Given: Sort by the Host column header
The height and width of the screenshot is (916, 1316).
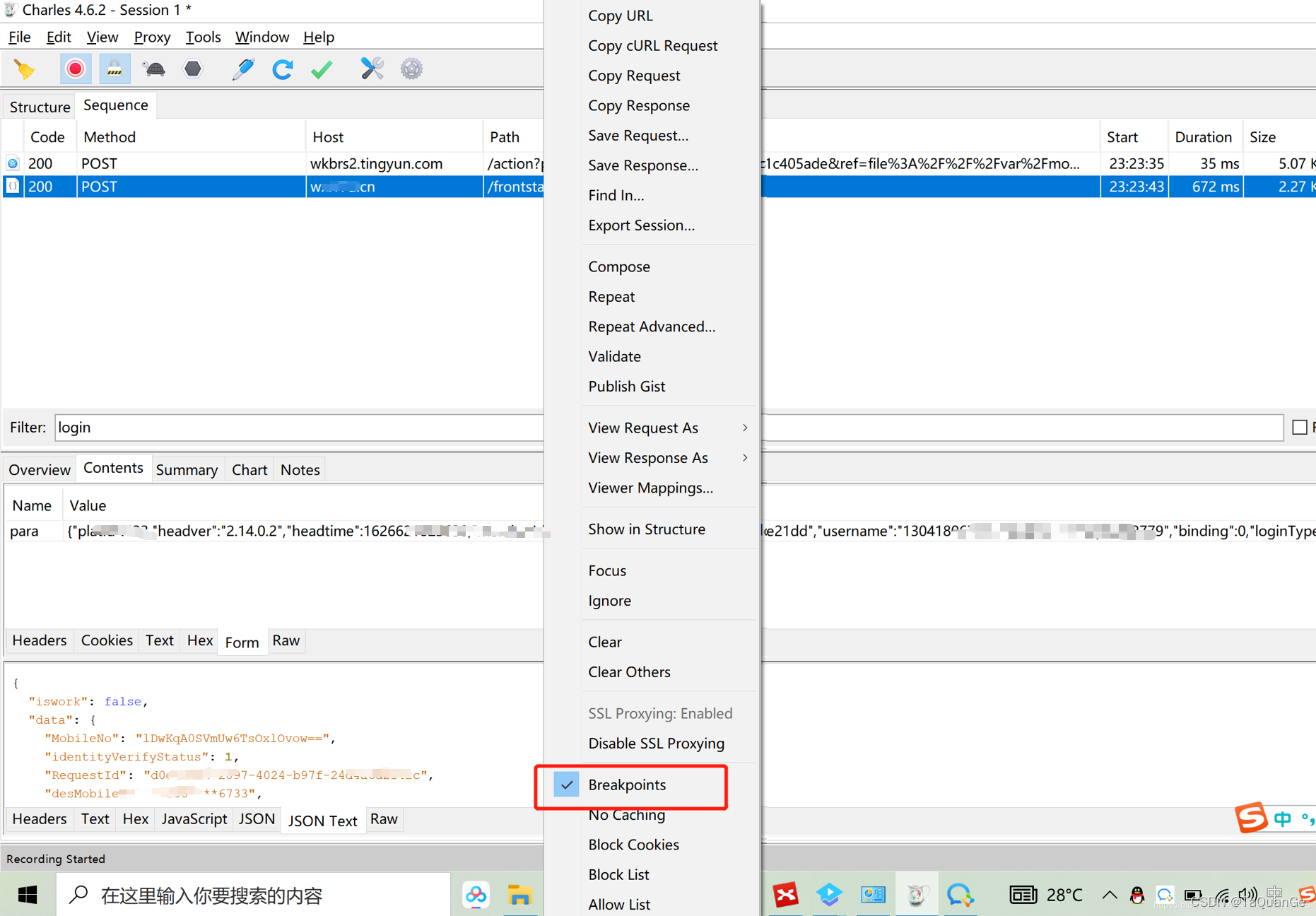Looking at the screenshot, I should click(394, 137).
